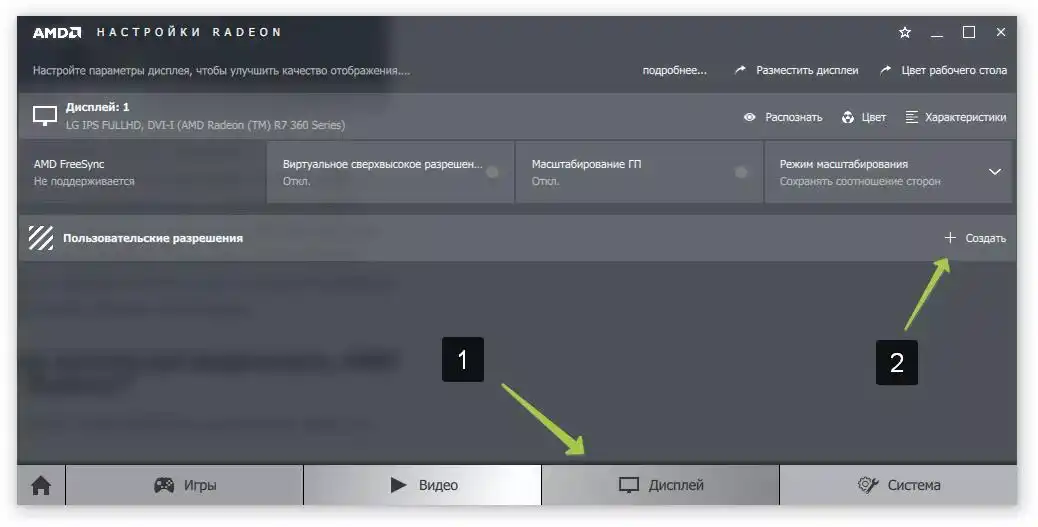Viewport: 1038px width, 527px height.
Task: Click the Цвет color wheel icon
Action: pos(848,117)
